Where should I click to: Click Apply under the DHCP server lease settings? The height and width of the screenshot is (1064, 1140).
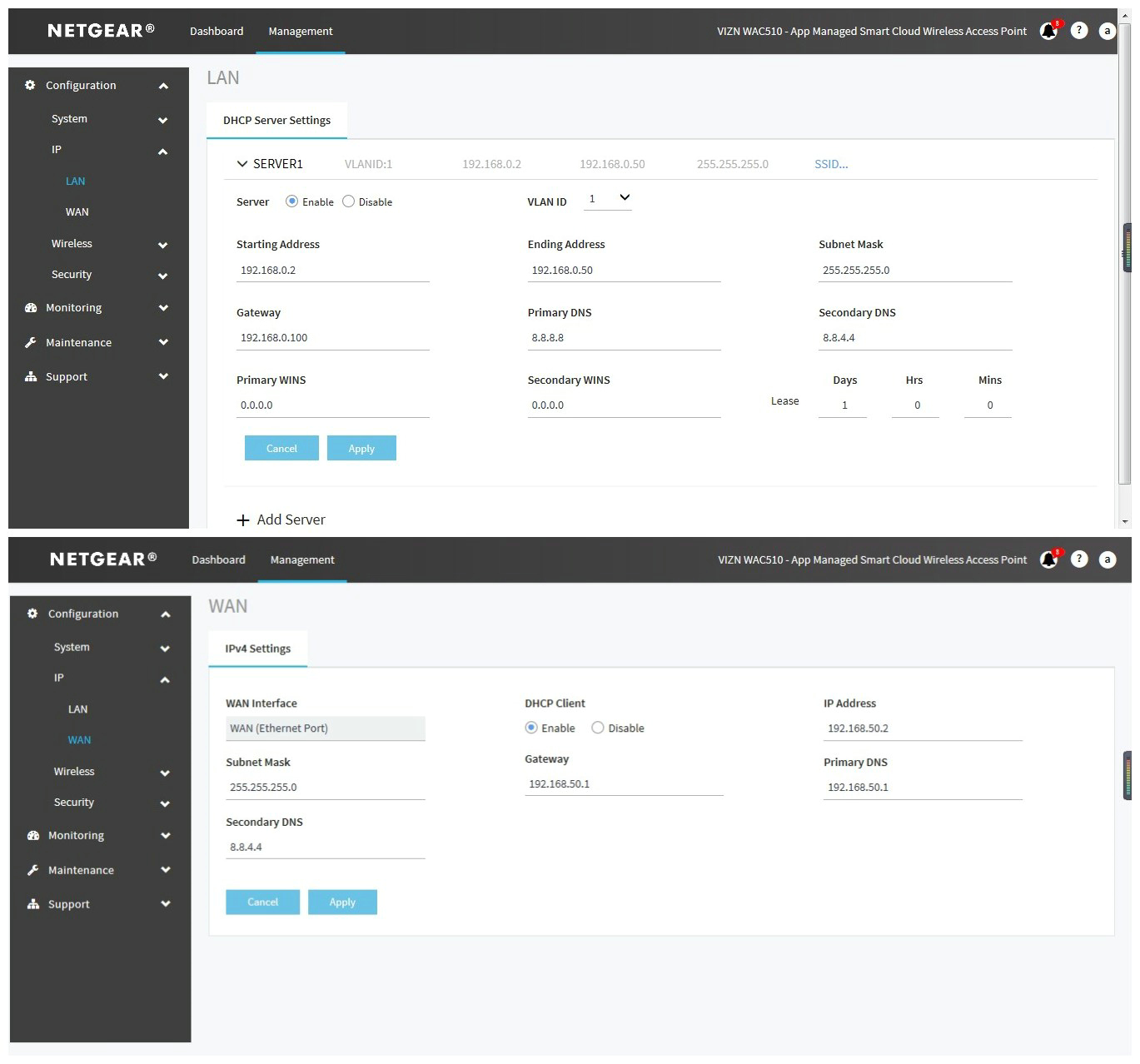361,448
